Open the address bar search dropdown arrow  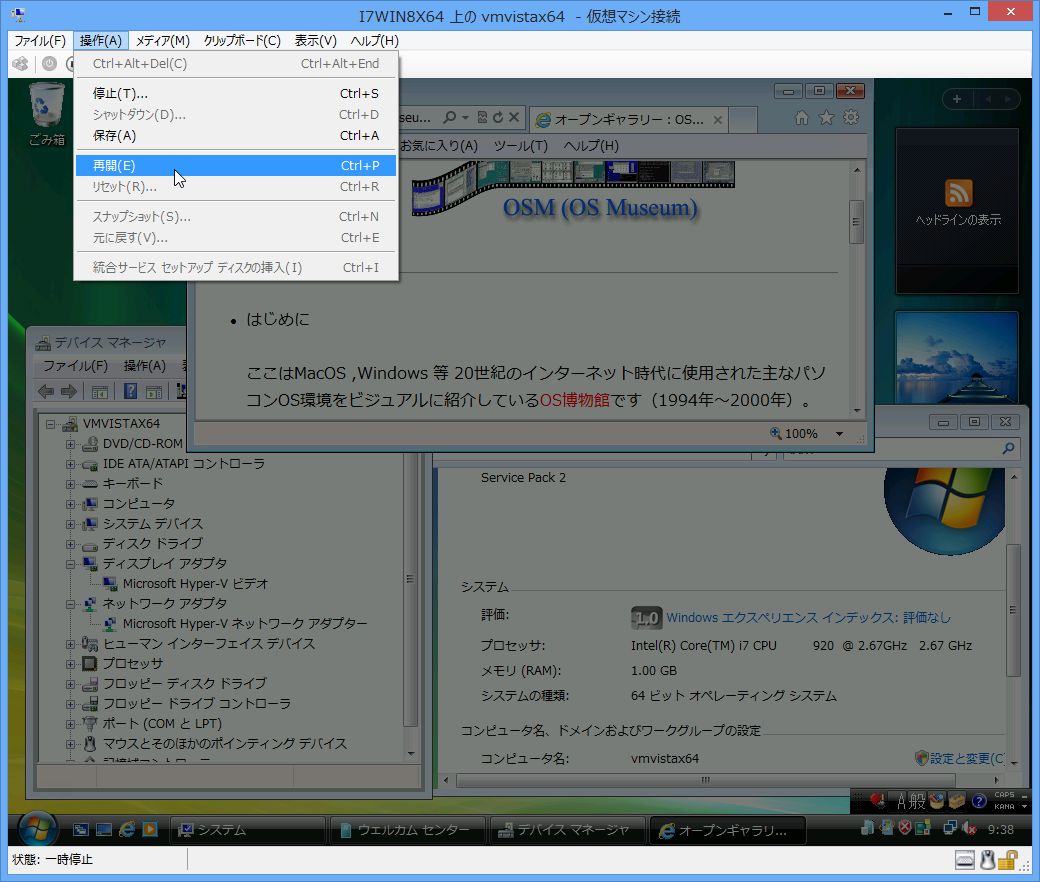[465, 117]
